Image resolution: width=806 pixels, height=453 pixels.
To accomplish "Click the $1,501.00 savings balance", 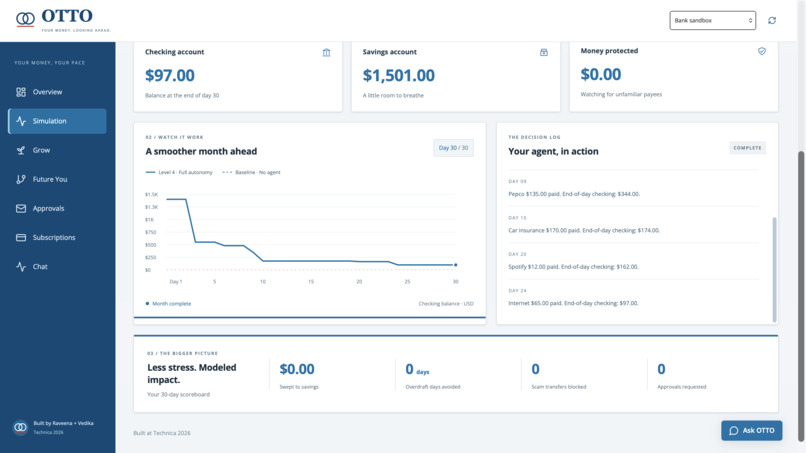I will click(x=399, y=76).
